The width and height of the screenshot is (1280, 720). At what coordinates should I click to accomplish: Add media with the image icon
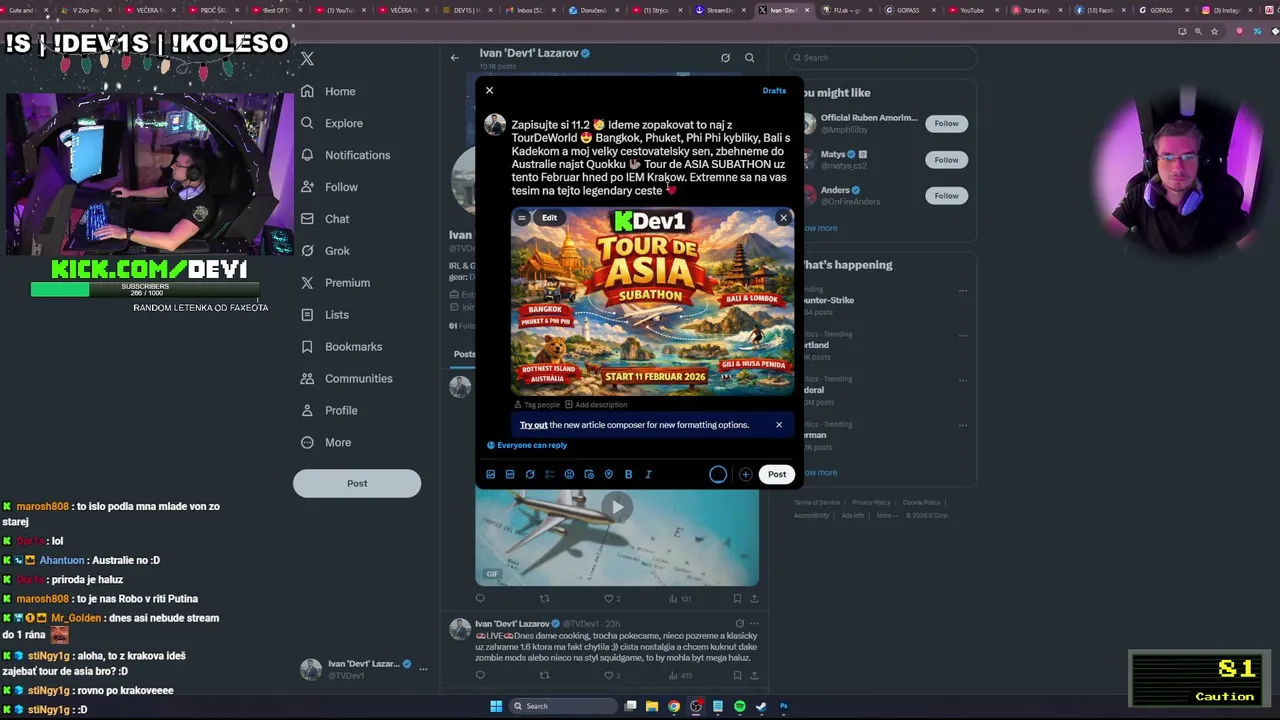[x=490, y=475]
